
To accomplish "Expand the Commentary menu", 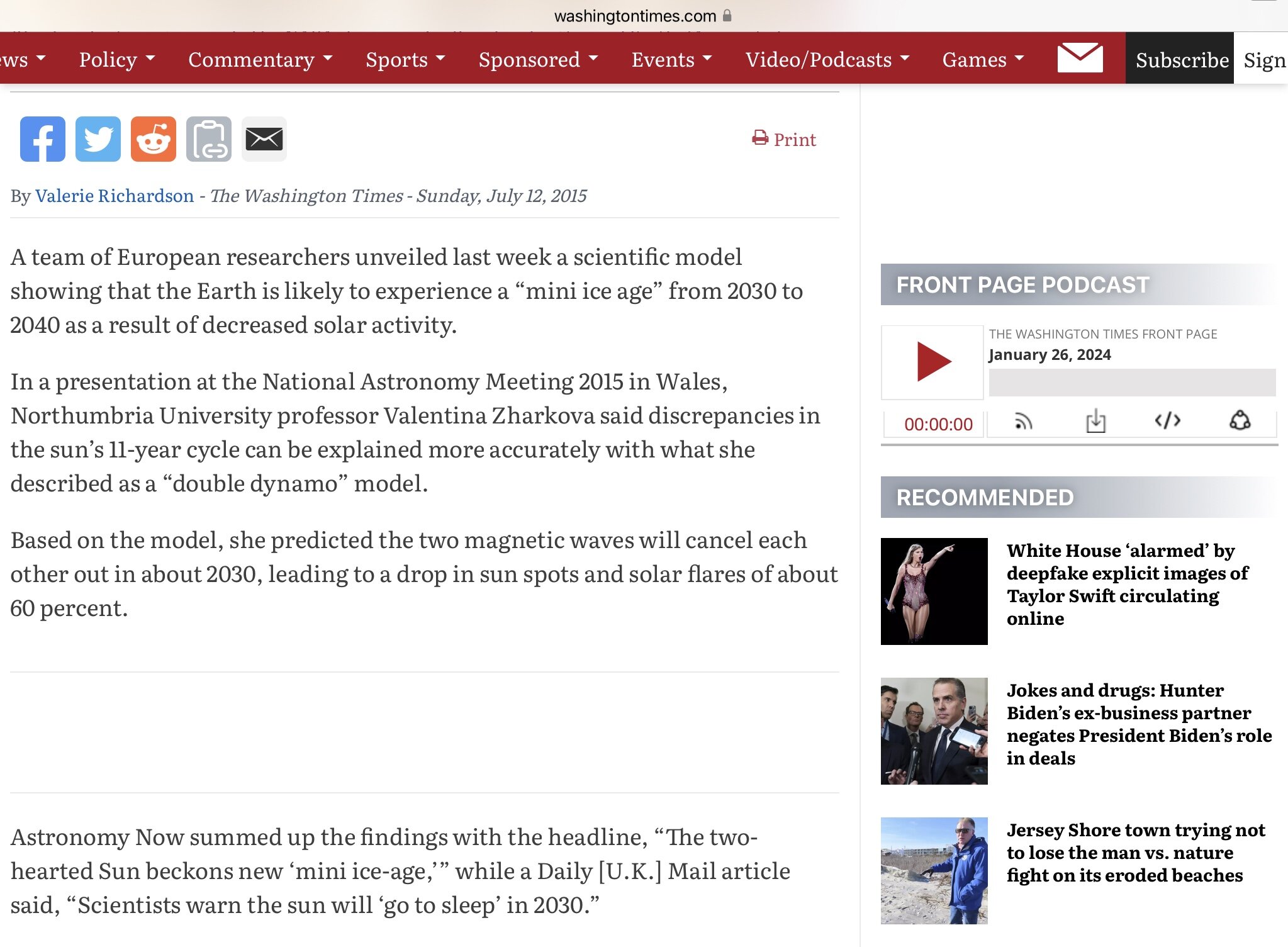I will pyautogui.click(x=260, y=59).
